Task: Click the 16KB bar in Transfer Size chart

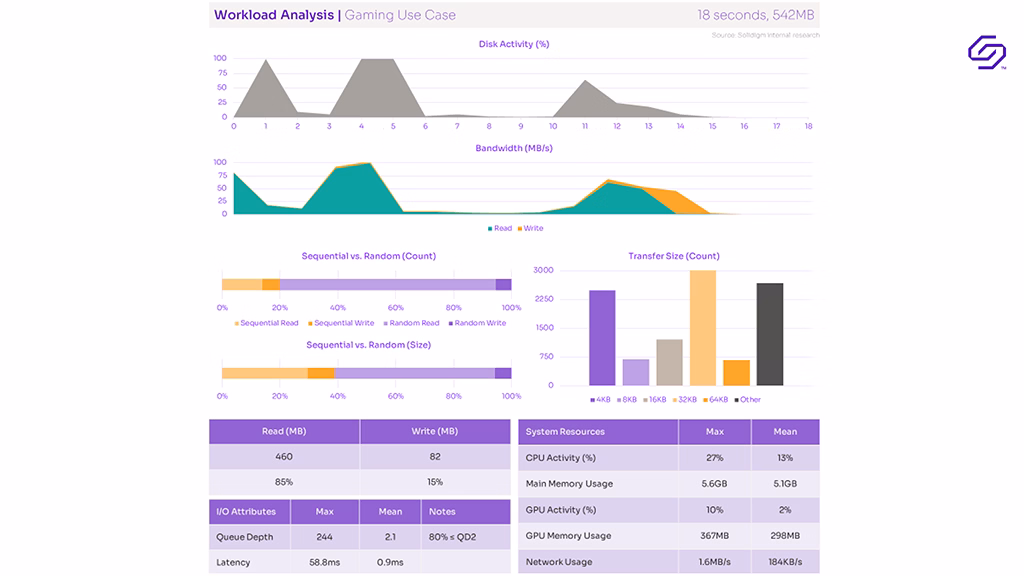Action: point(669,362)
